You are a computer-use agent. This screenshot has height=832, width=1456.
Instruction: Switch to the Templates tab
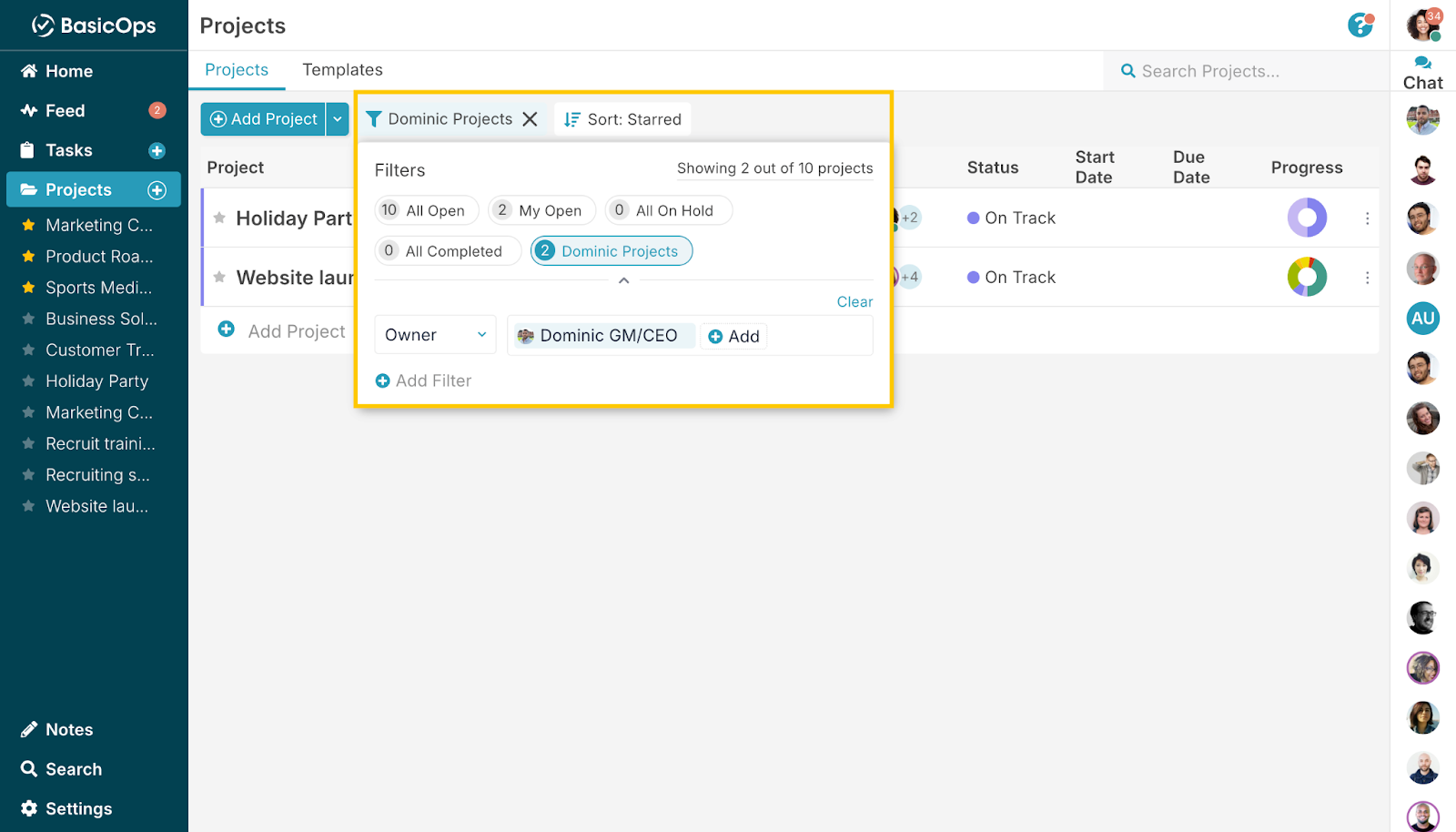click(x=342, y=69)
